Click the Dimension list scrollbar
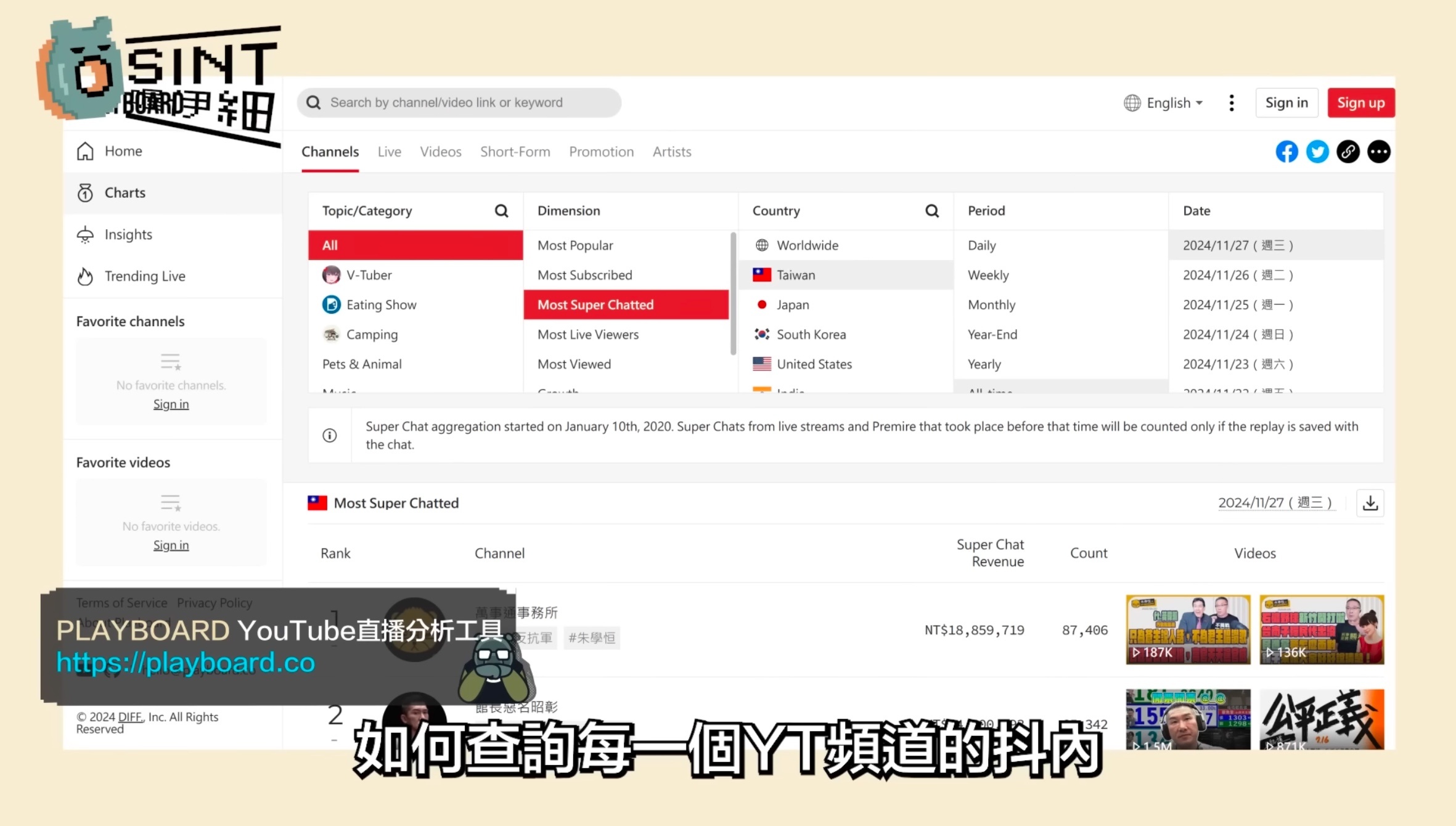This screenshot has width=1456, height=826. click(733, 293)
